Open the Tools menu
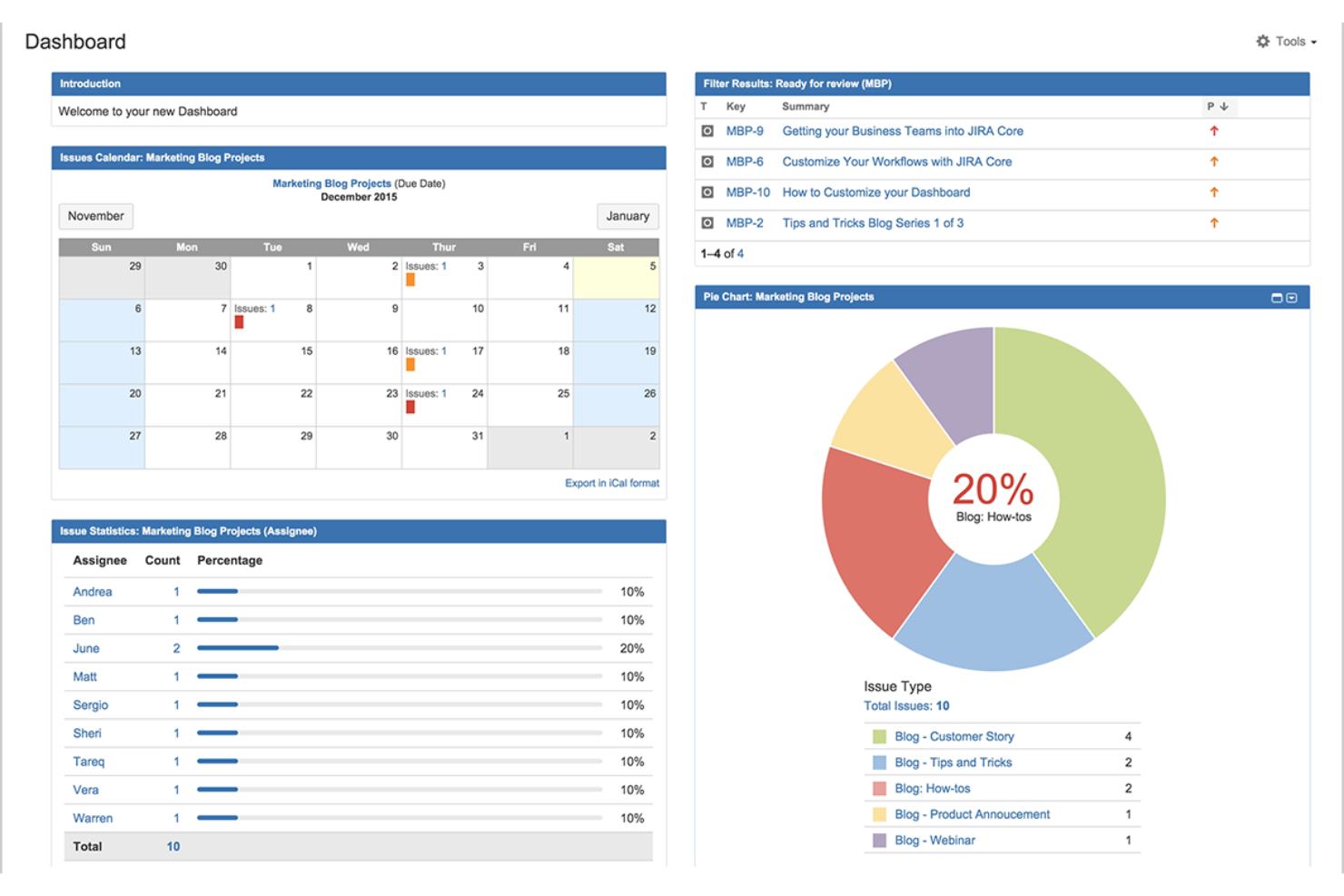The width and height of the screenshot is (1344, 896). 1290,41
